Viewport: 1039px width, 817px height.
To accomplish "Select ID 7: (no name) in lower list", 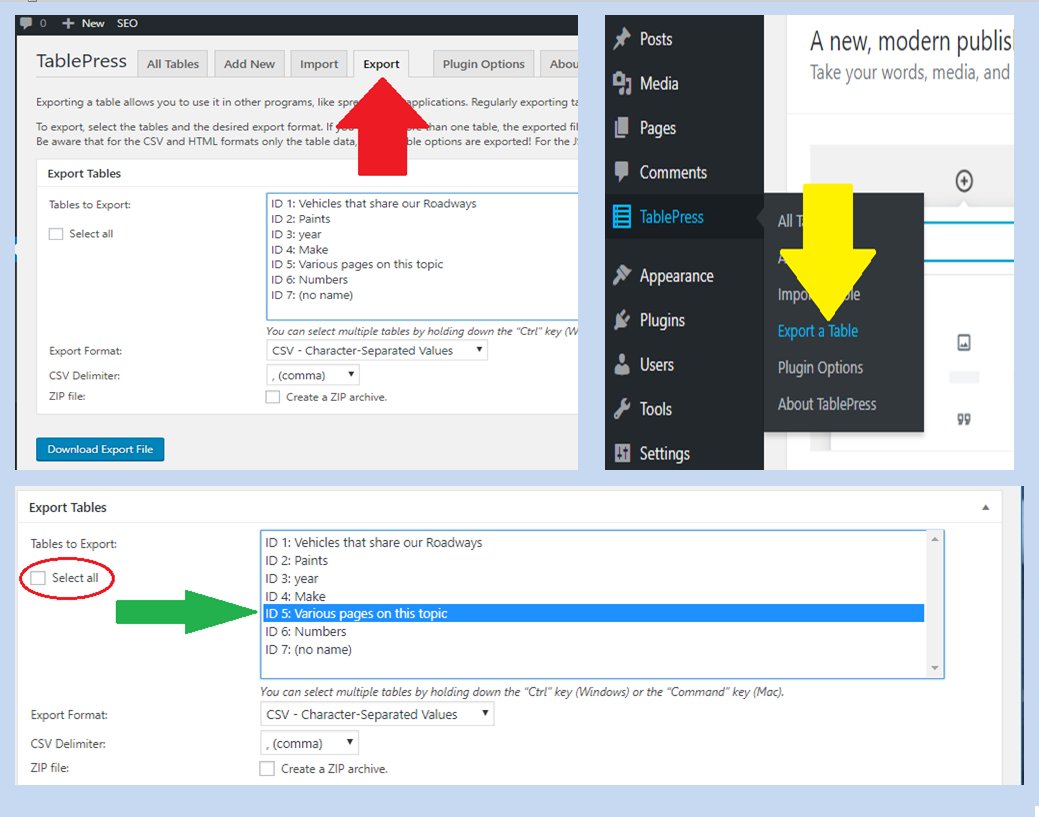I will 594,649.
